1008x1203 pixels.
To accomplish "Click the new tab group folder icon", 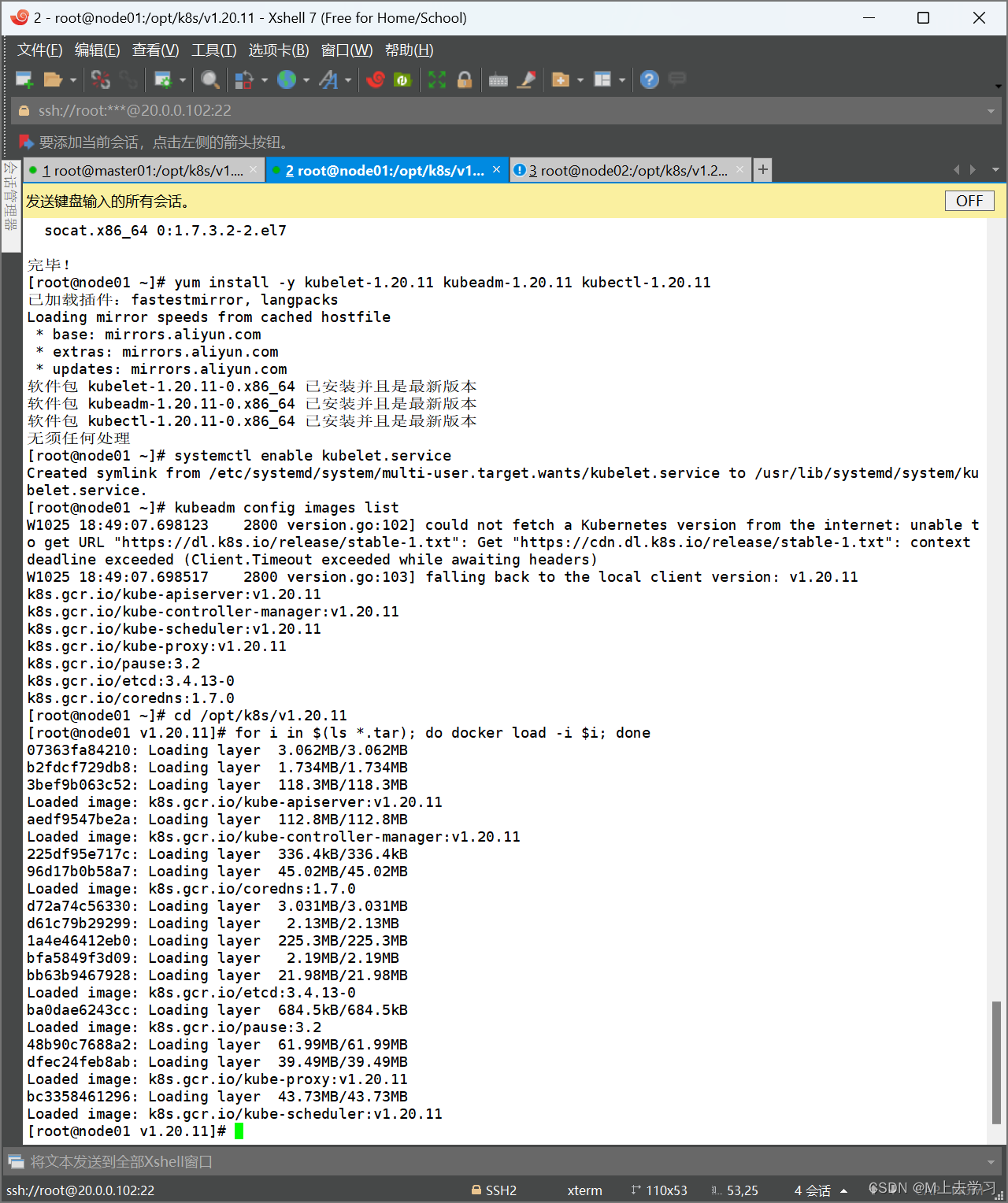I will click(x=561, y=80).
